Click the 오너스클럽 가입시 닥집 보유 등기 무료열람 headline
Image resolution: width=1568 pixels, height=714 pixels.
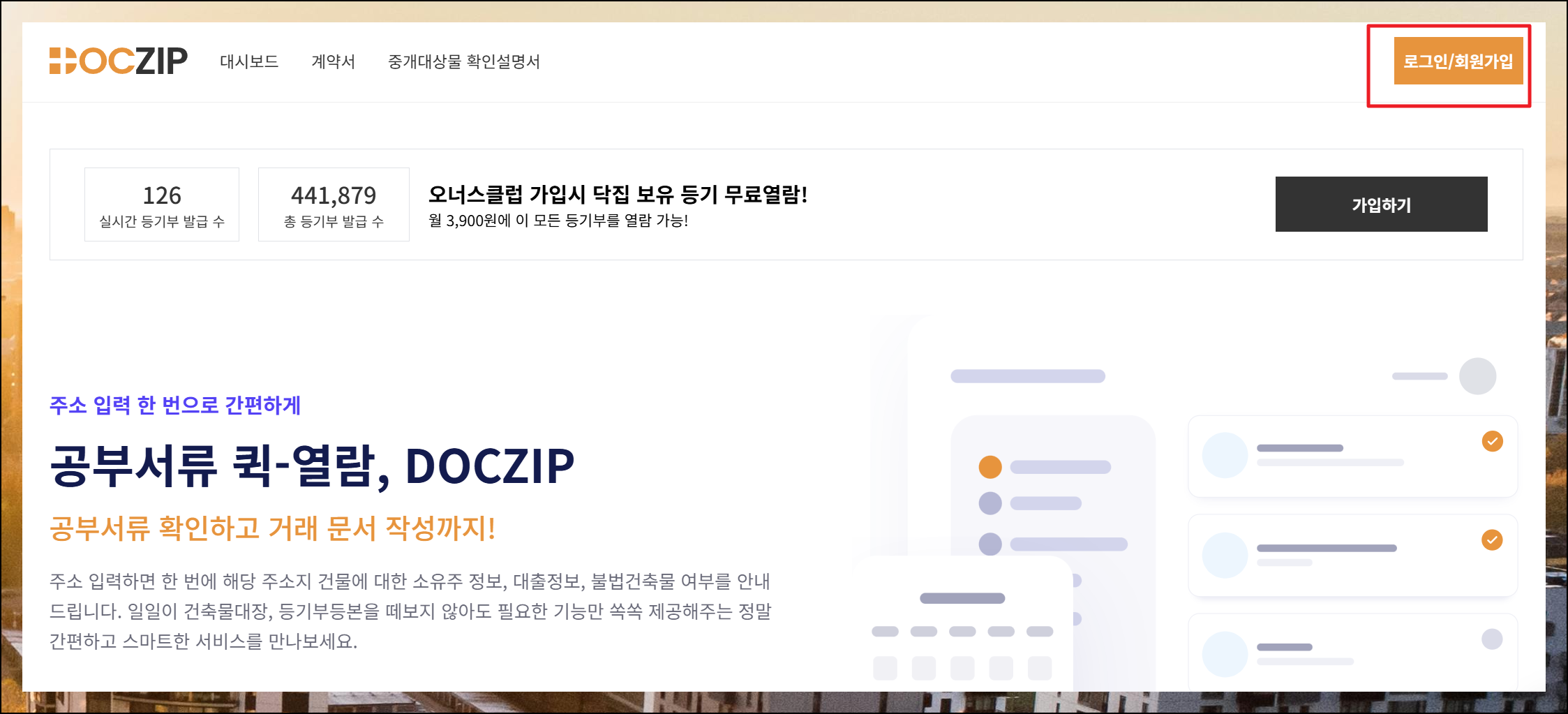pyautogui.click(x=618, y=194)
